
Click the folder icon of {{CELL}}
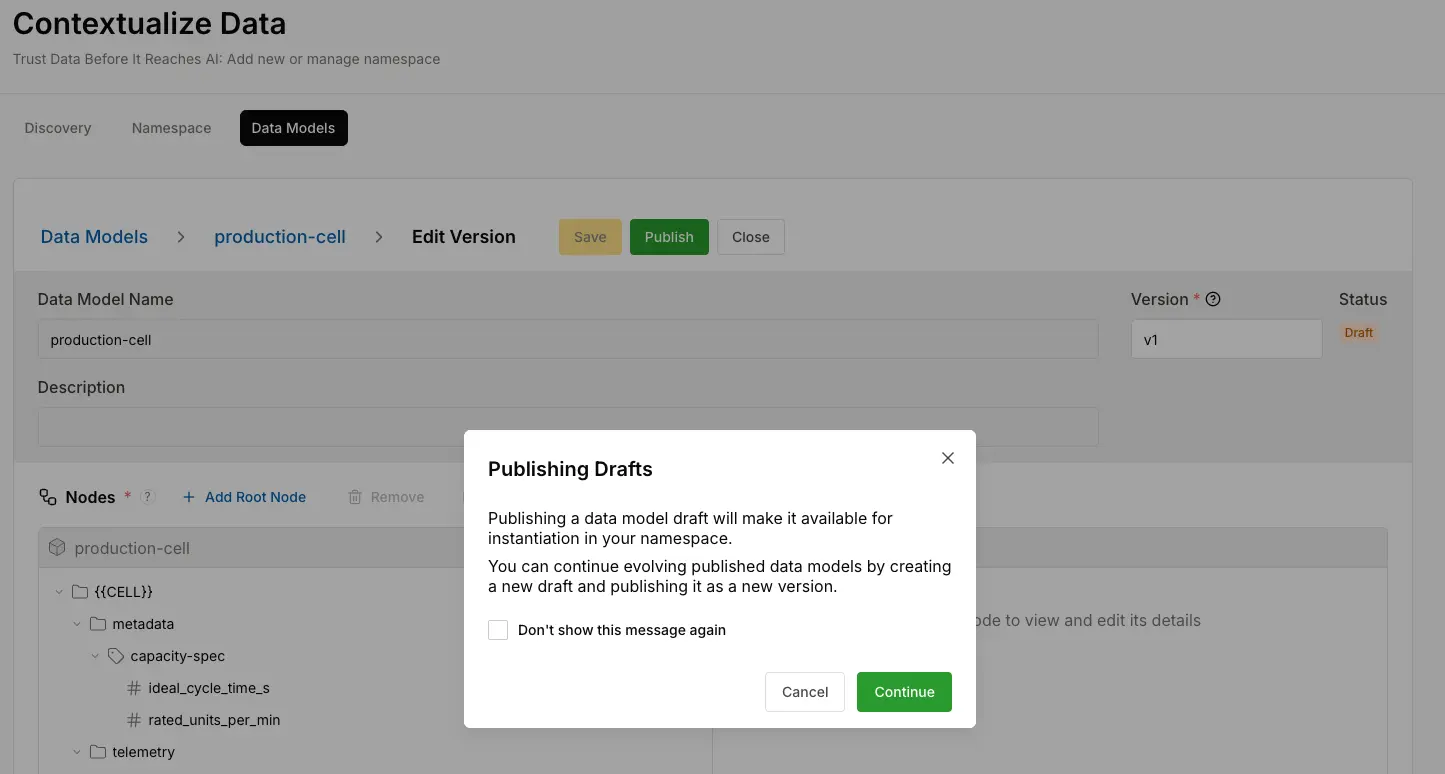80,592
